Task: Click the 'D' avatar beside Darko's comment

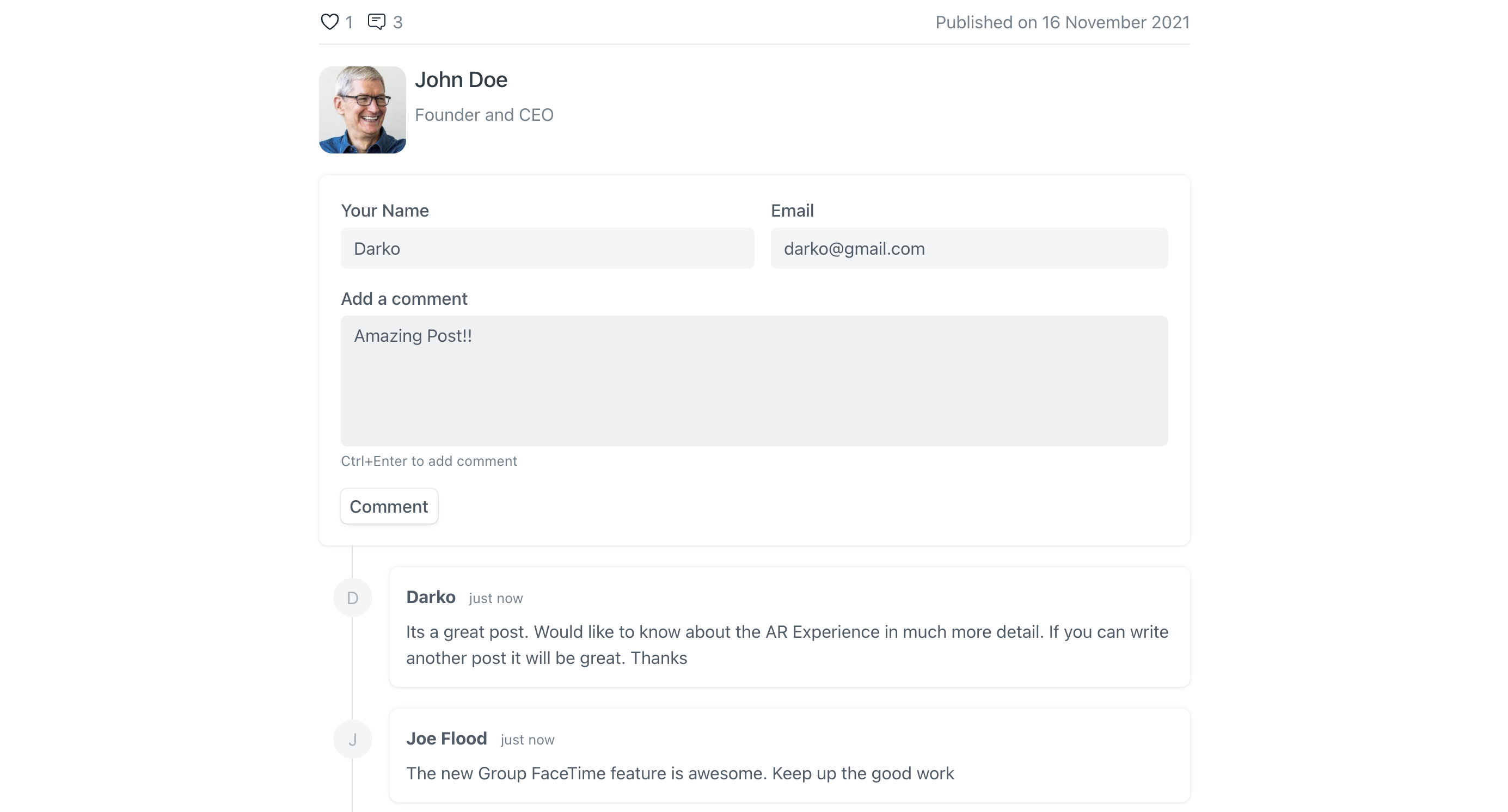Action: tap(352, 598)
